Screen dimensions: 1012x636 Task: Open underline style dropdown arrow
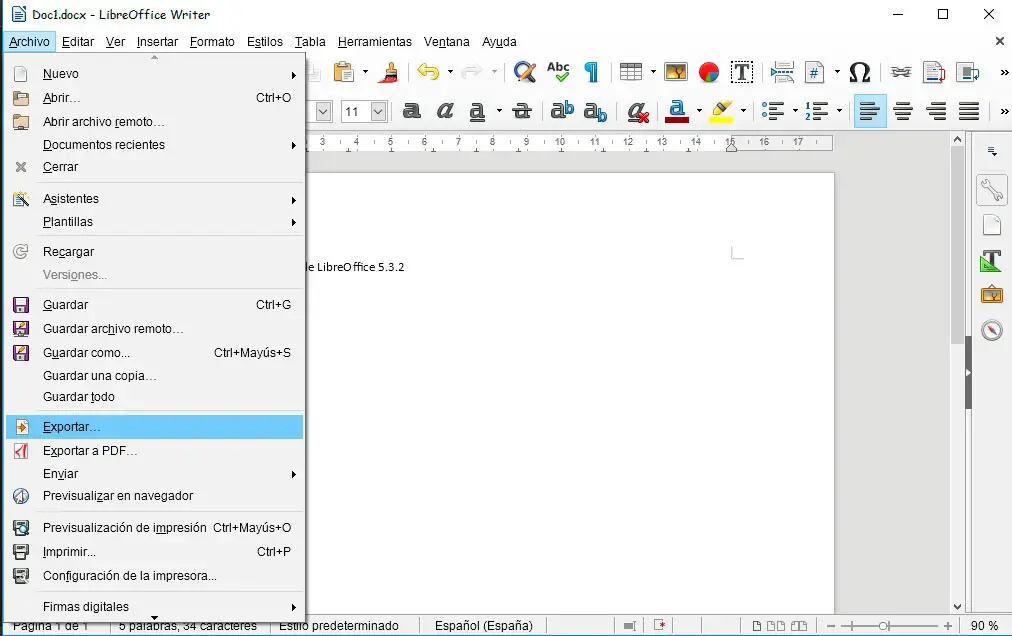[x=499, y=111]
